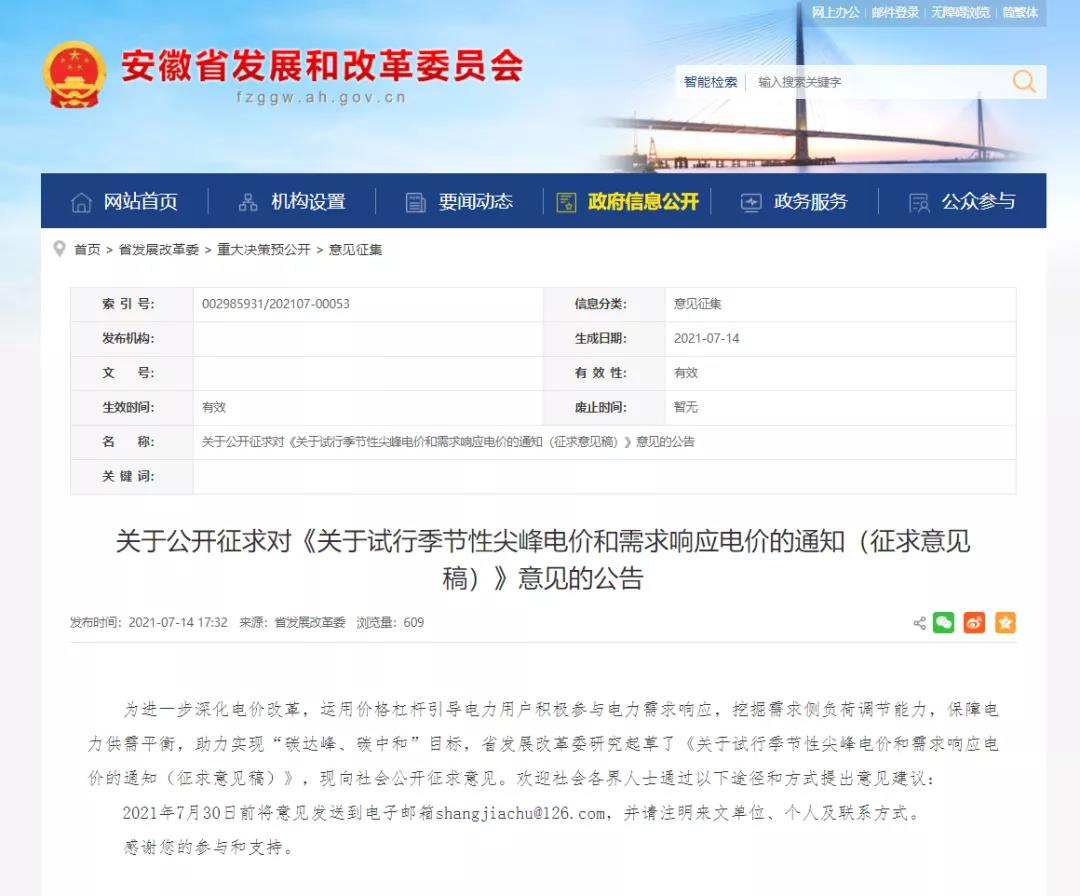Click the source text 省发展改革委
The width and height of the screenshot is (1080, 896).
(x=310, y=623)
